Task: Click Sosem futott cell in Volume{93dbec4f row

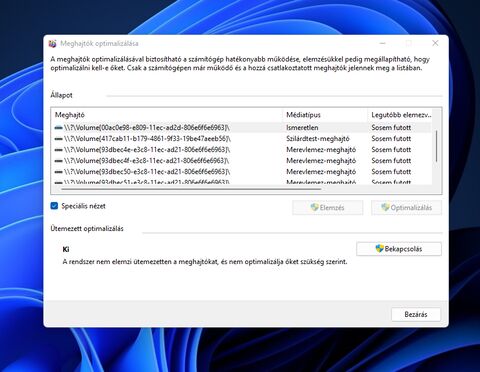Action: tap(391, 161)
